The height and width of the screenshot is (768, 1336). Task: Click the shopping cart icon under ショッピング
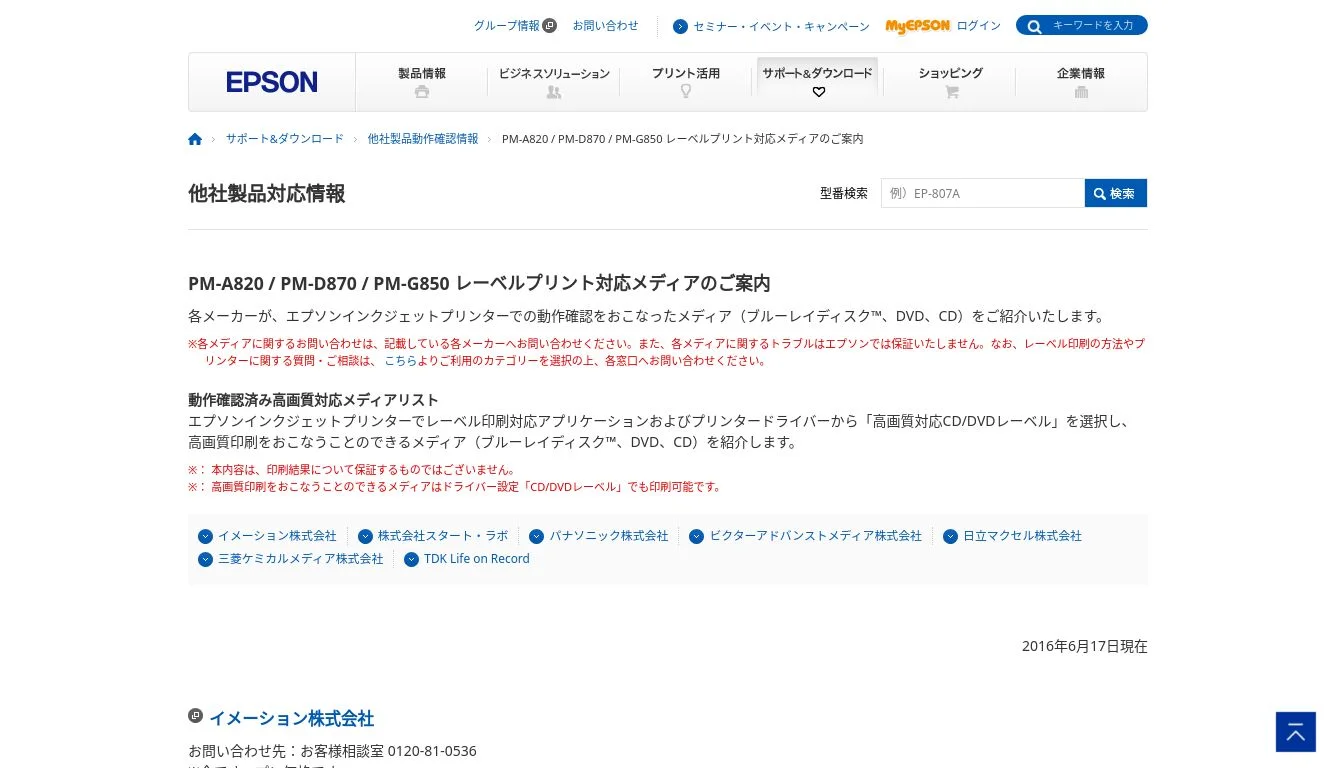[x=951, y=92]
